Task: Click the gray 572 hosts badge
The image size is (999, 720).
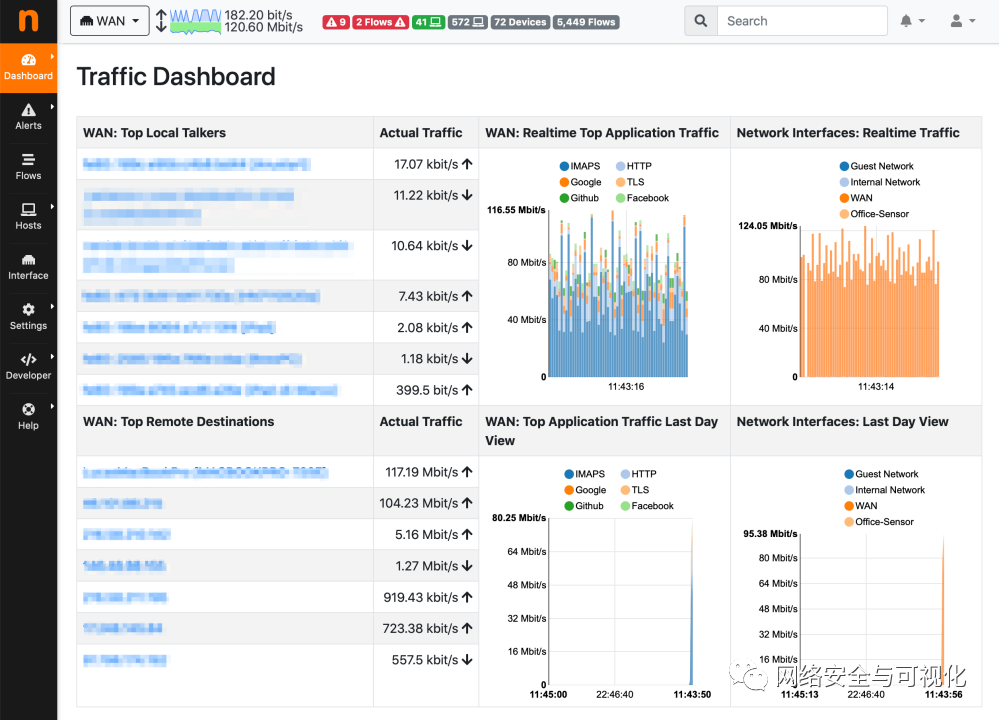Action: [x=468, y=22]
